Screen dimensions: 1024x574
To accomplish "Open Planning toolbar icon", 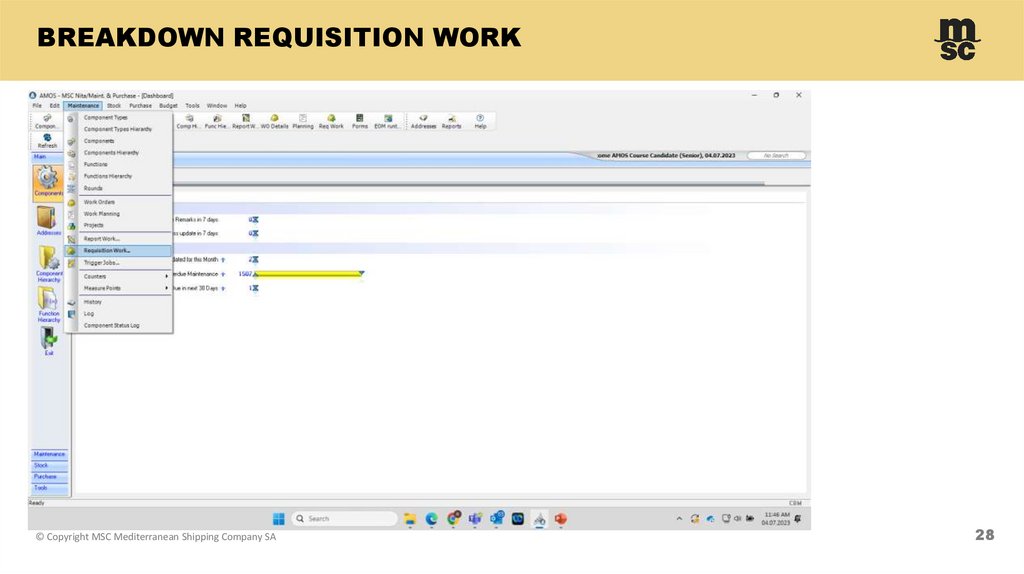I will pos(303,121).
